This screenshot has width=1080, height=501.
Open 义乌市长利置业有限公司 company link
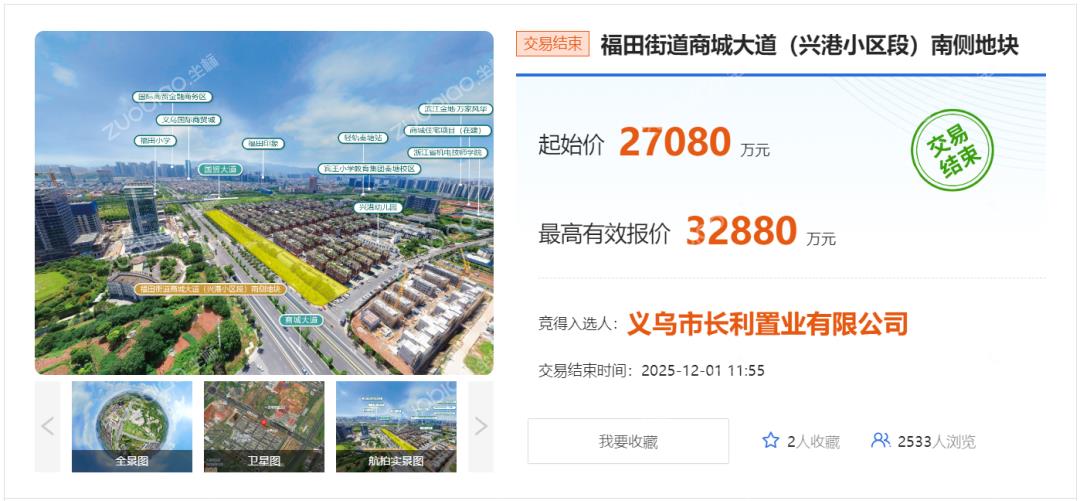click(x=767, y=323)
